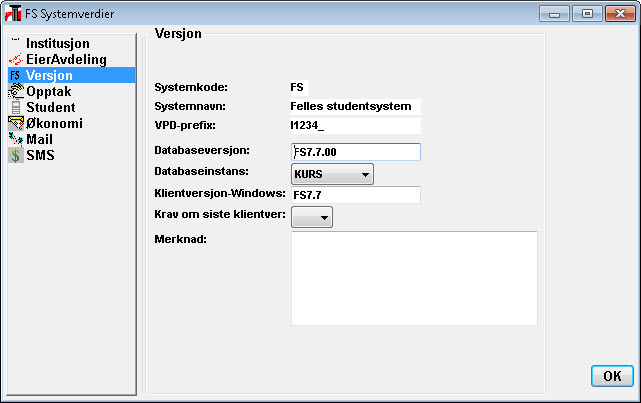Focus the Databaseversjon input field
The height and width of the screenshot is (403, 641).
[356, 152]
